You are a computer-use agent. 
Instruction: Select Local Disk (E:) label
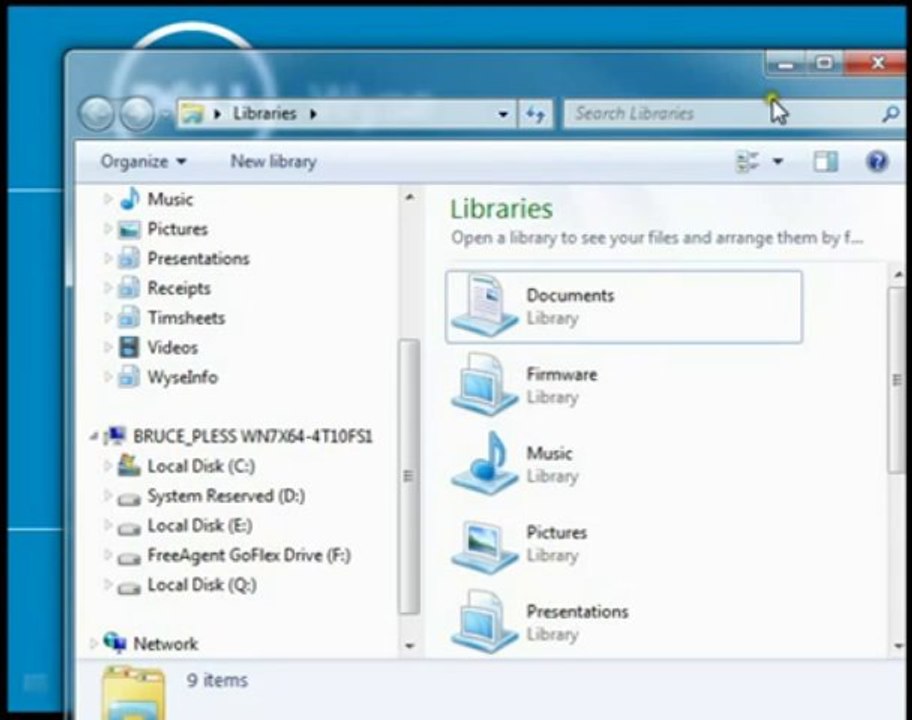(x=200, y=525)
